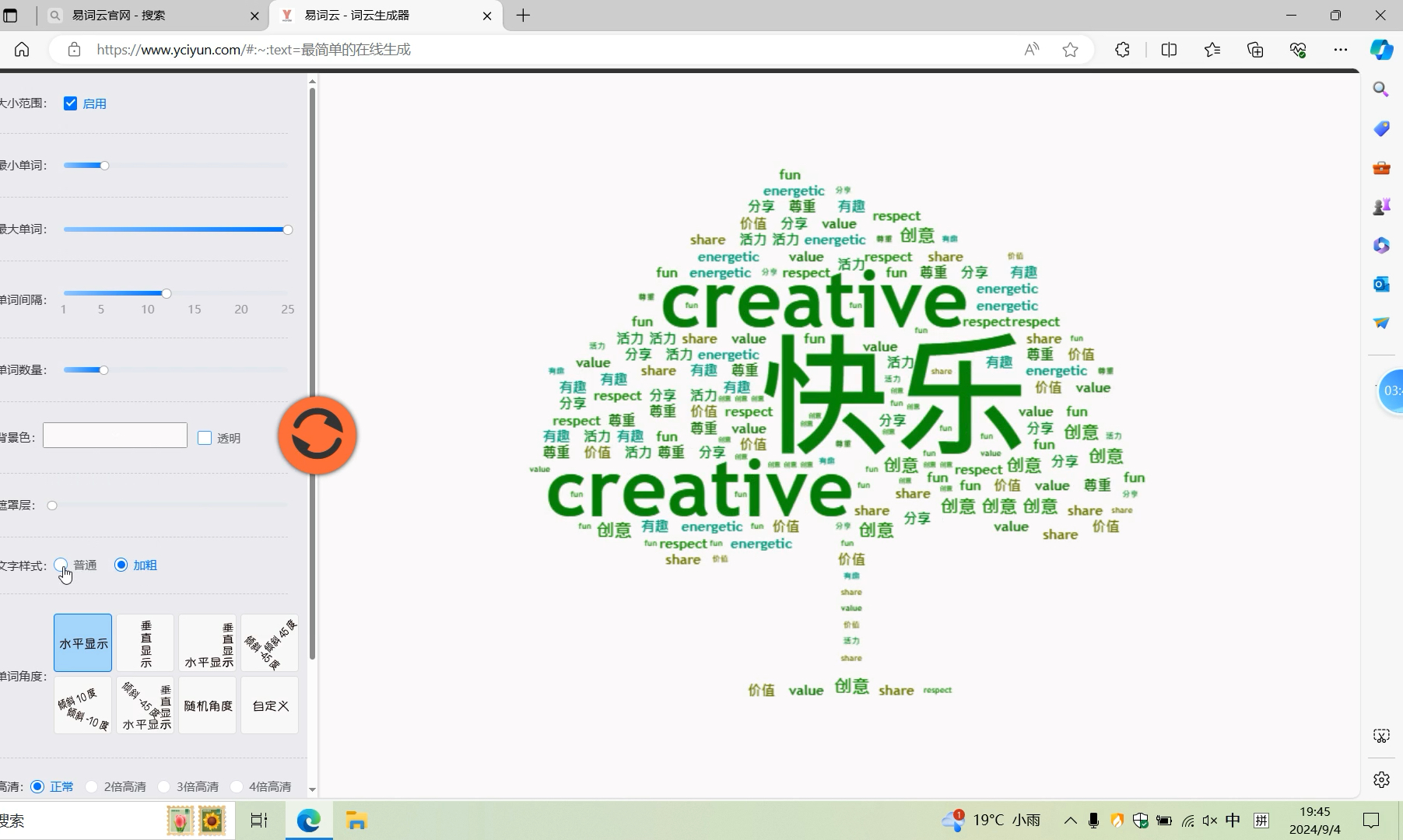This screenshot has width=1403, height=840.
Task: Select the 普通 text style radio button
Action: pyautogui.click(x=61, y=565)
